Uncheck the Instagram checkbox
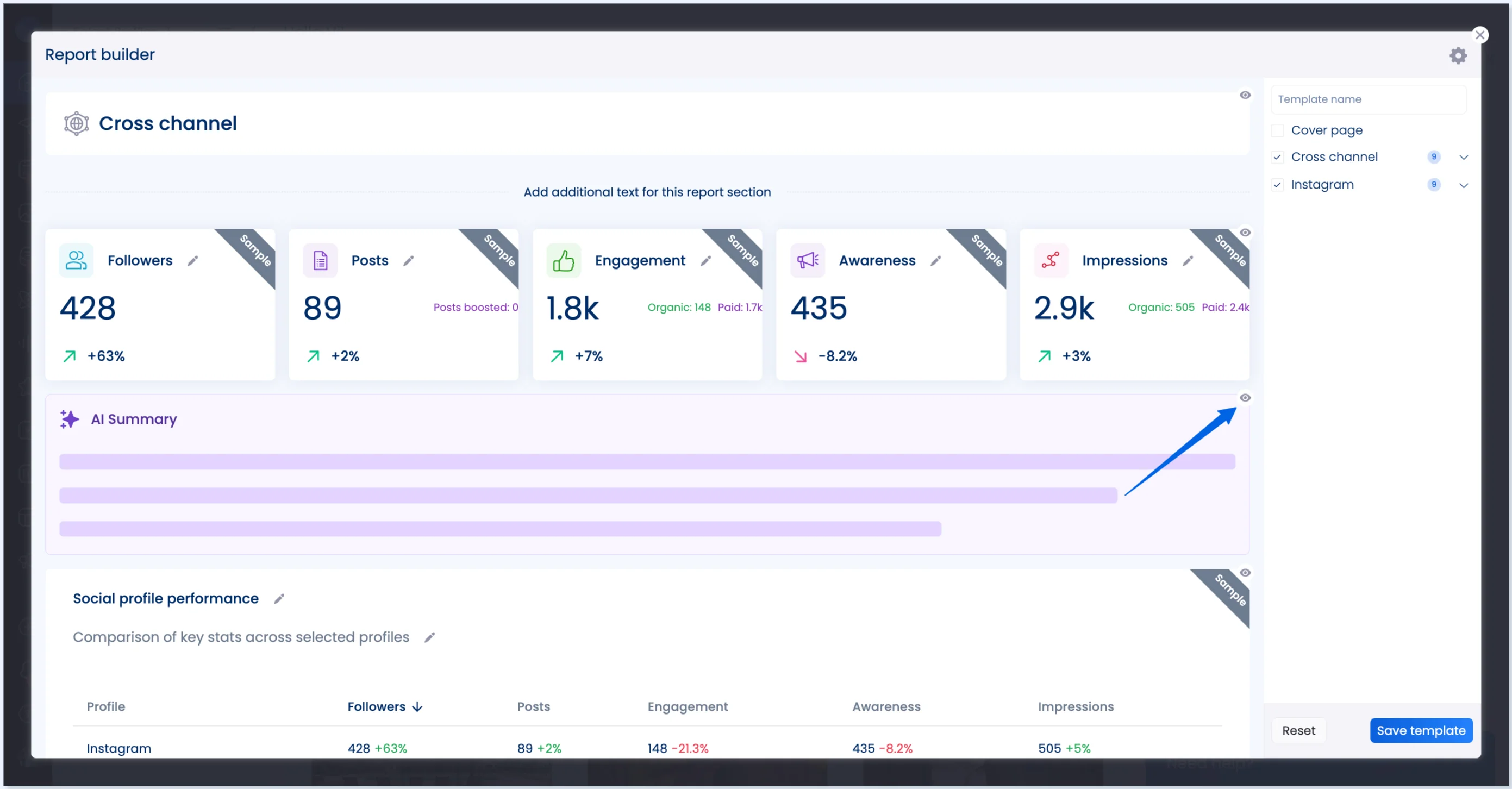 [1277, 185]
